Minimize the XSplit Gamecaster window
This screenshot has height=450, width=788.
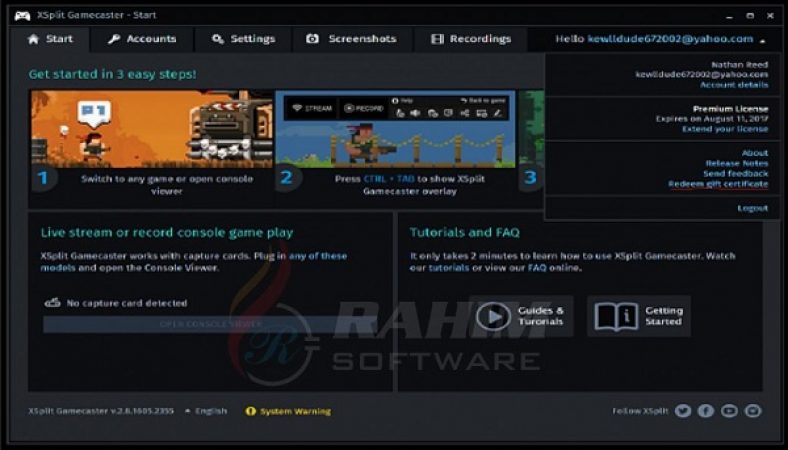click(x=729, y=16)
